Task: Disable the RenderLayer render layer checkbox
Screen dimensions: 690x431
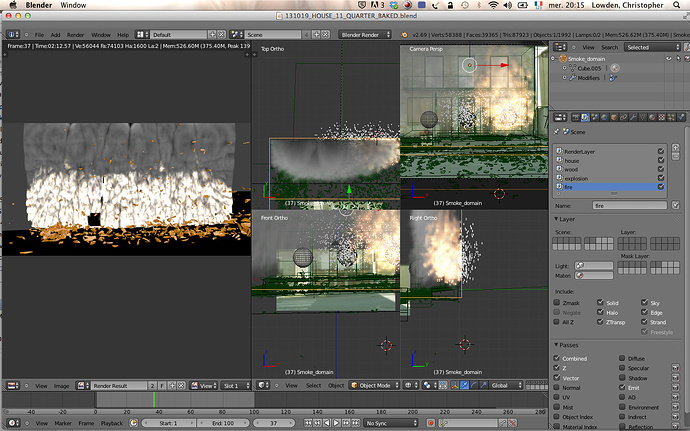Action: coord(661,151)
